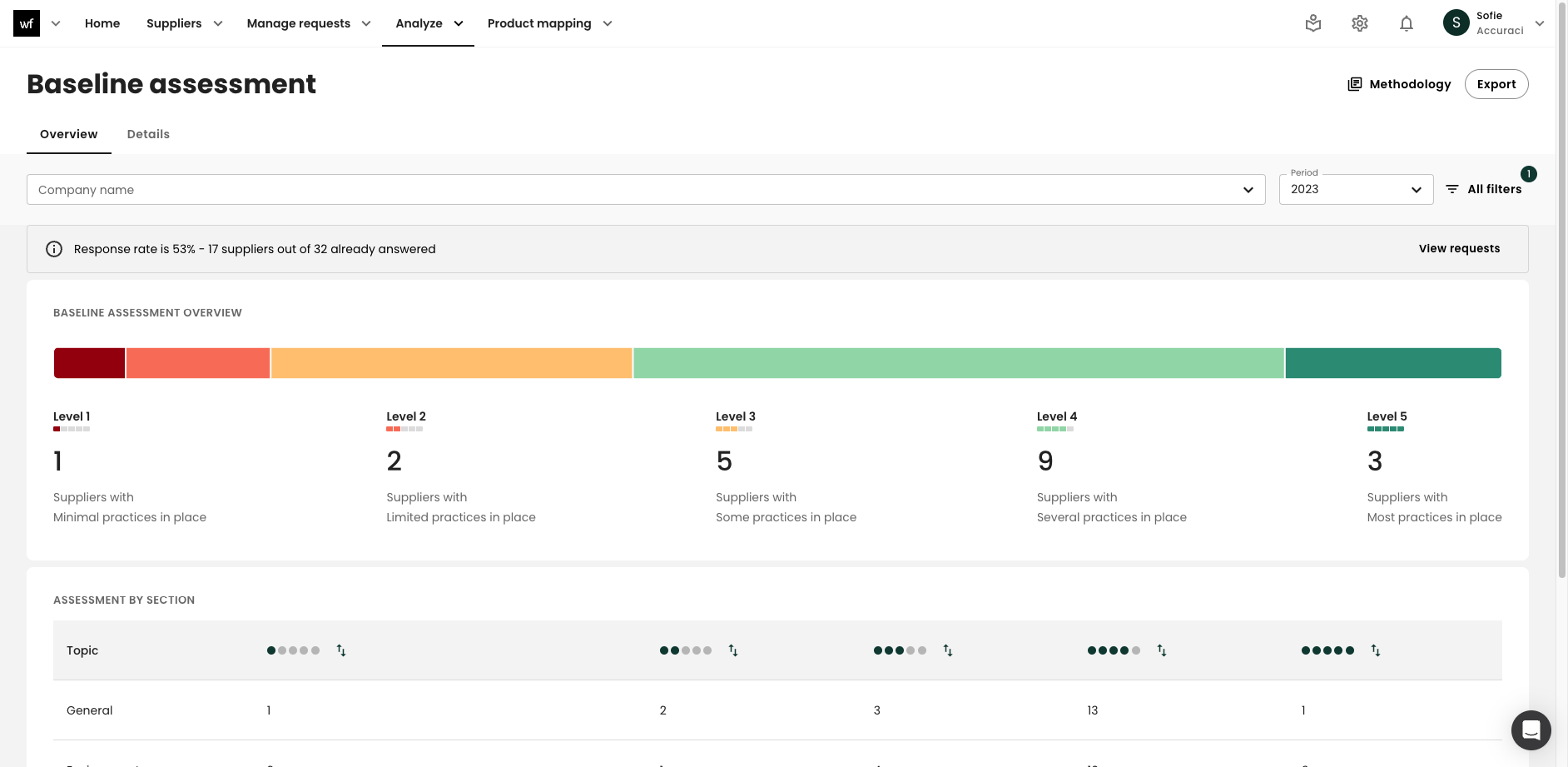1568x767 pixels.
Task: Open the notifications bell
Action: click(x=1407, y=23)
